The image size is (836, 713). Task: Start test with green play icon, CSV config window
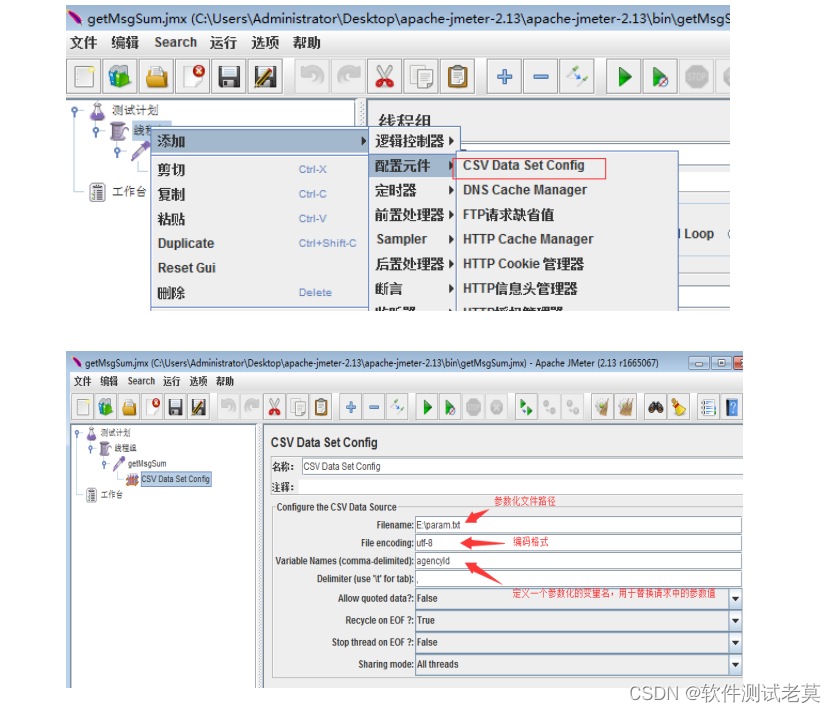tap(427, 407)
